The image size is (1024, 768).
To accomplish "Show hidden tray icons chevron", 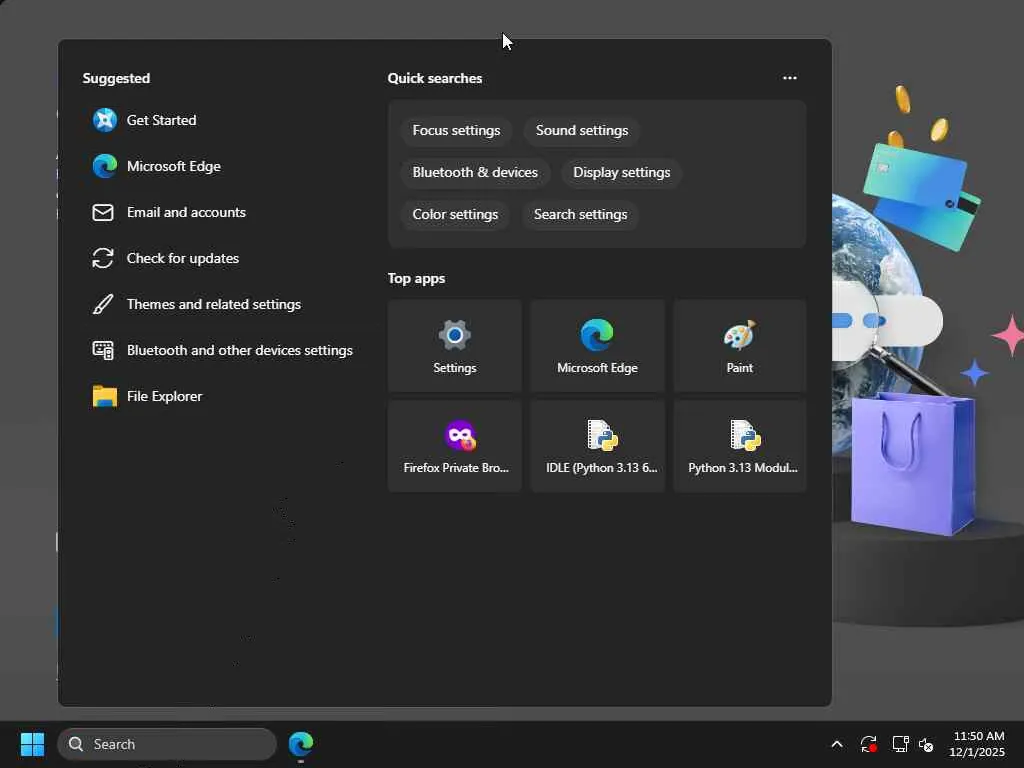I will 837,744.
